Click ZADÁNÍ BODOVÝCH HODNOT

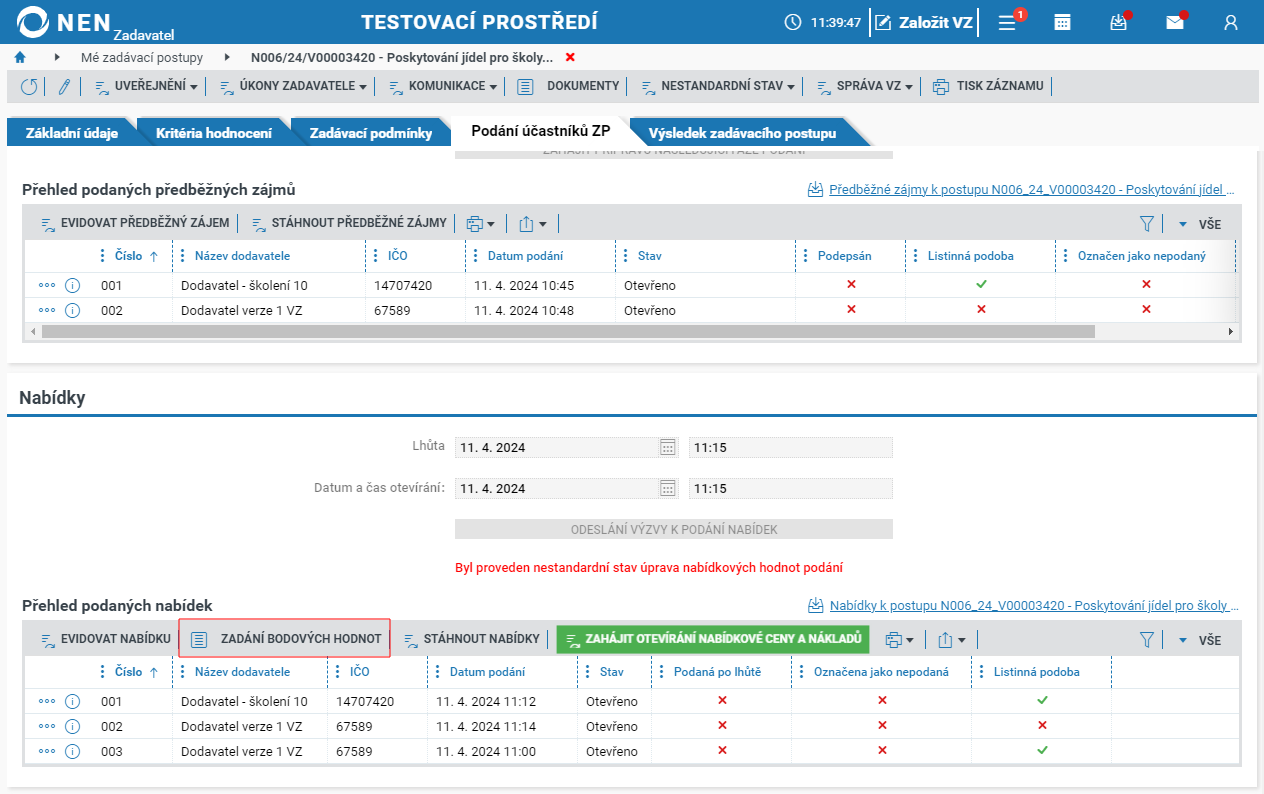(x=286, y=639)
